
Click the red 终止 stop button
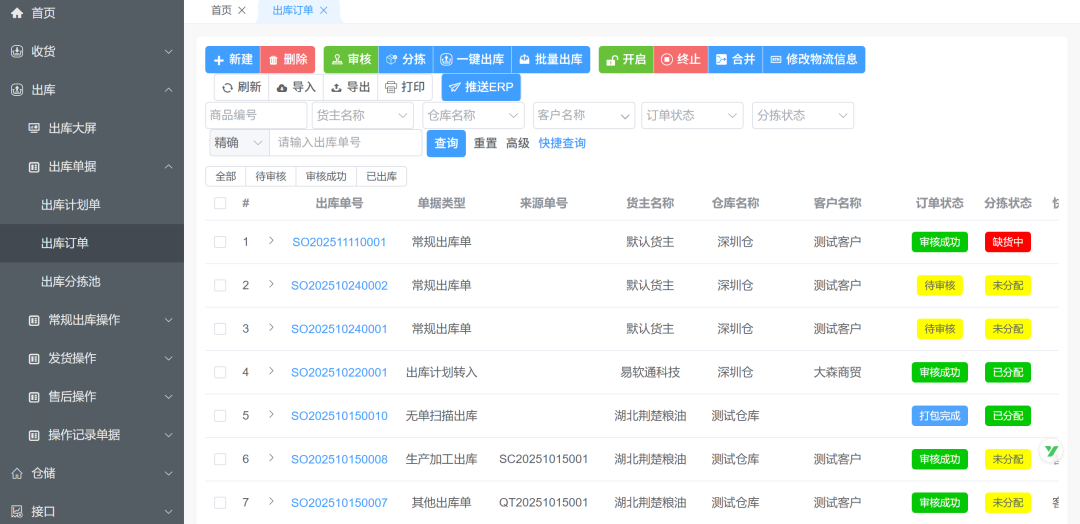pyautogui.click(x=680, y=60)
